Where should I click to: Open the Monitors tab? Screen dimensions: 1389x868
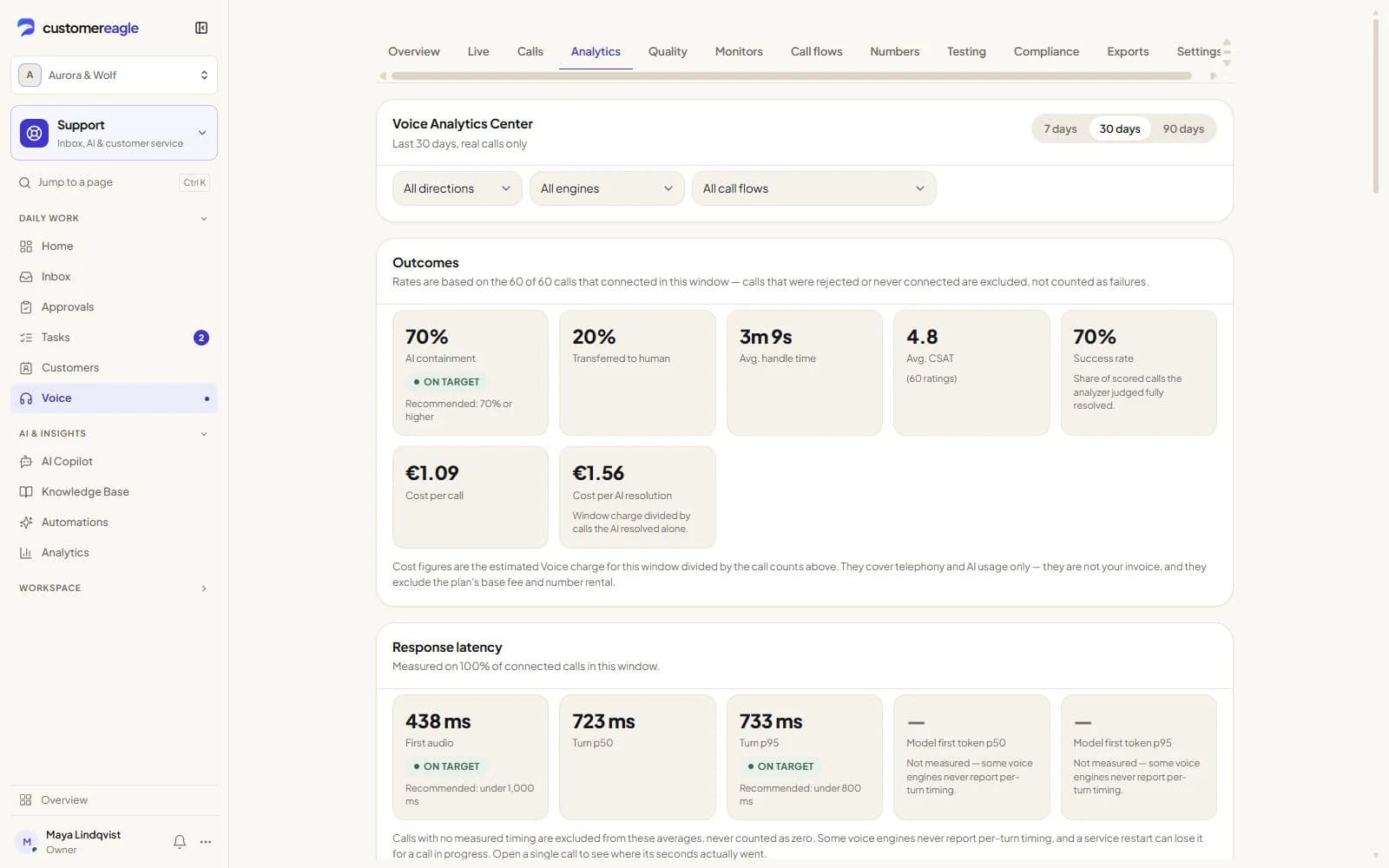(739, 52)
